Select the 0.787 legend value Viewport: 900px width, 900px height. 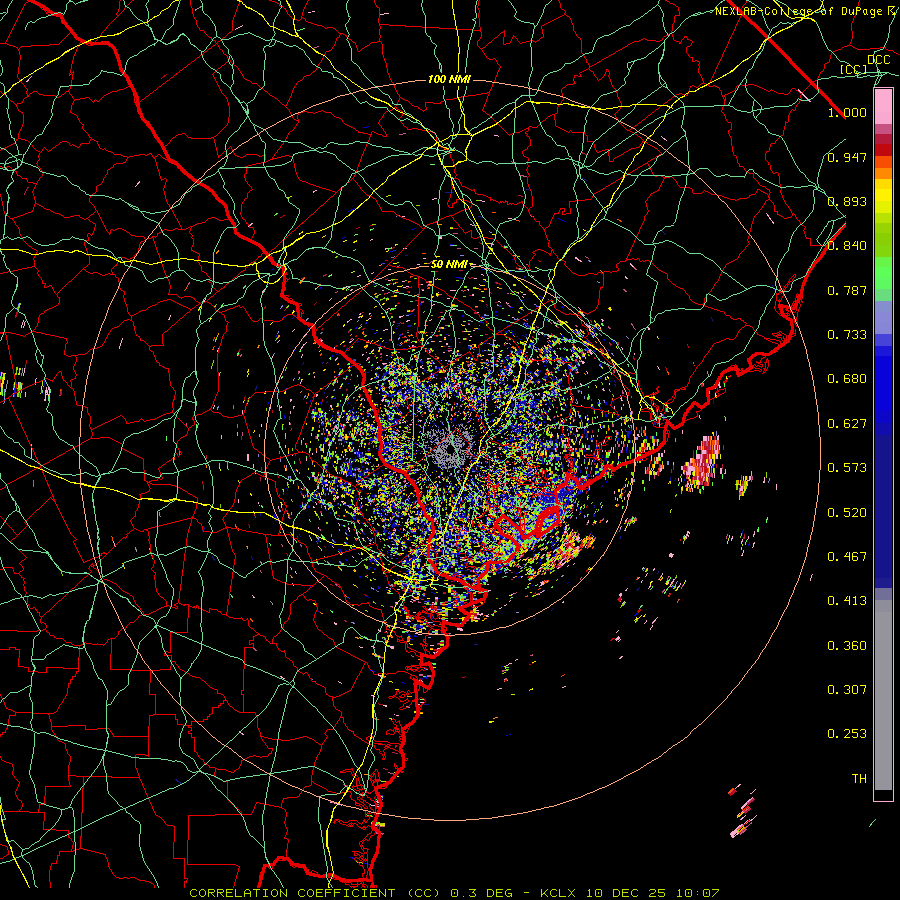point(847,290)
